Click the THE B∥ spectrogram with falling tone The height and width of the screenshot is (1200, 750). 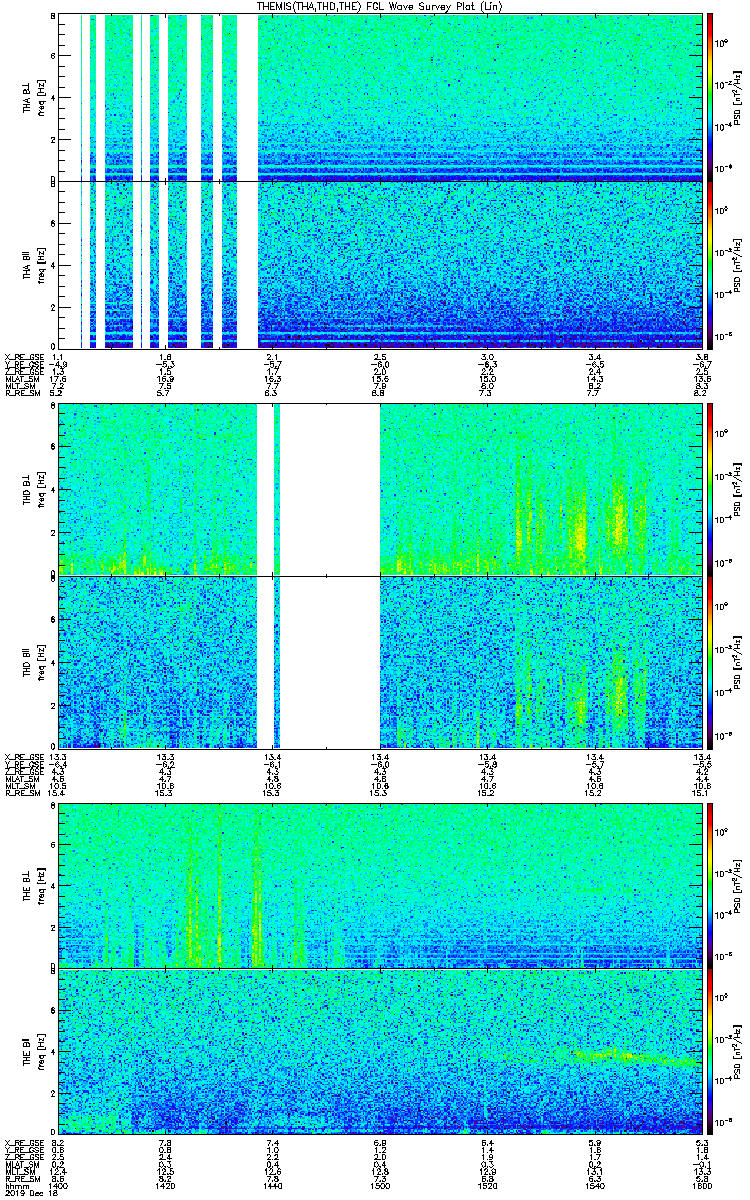click(x=381, y=1052)
